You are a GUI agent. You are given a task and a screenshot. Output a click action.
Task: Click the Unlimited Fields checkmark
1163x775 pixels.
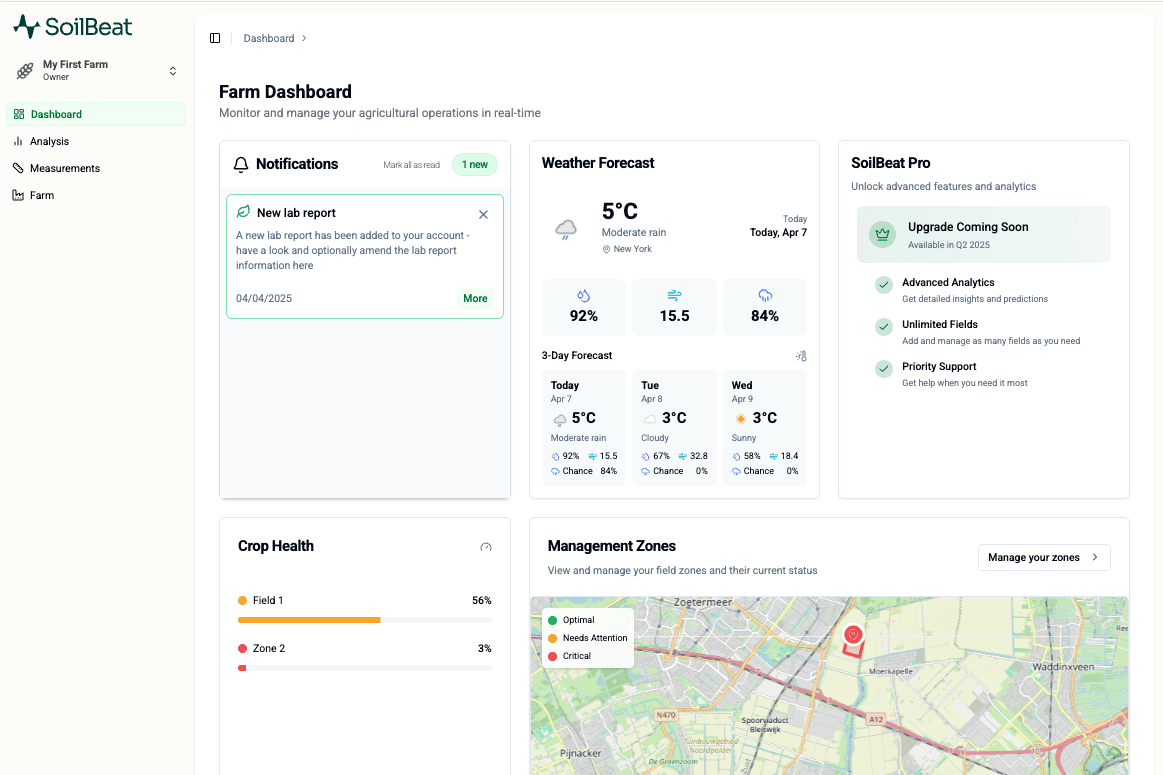pyautogui.click(x=883, y=327)
